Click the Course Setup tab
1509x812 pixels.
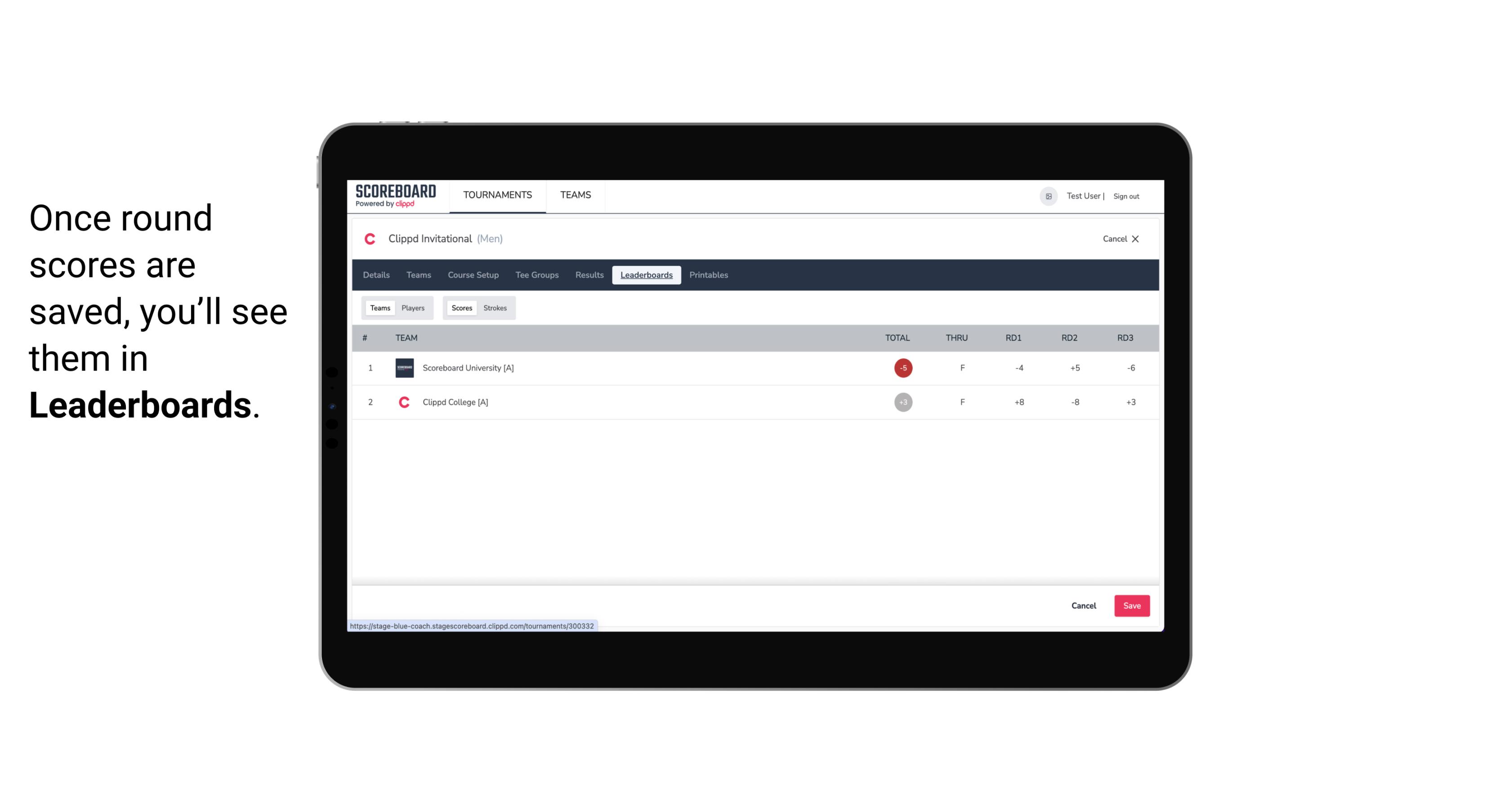click(x=473, y=275)
